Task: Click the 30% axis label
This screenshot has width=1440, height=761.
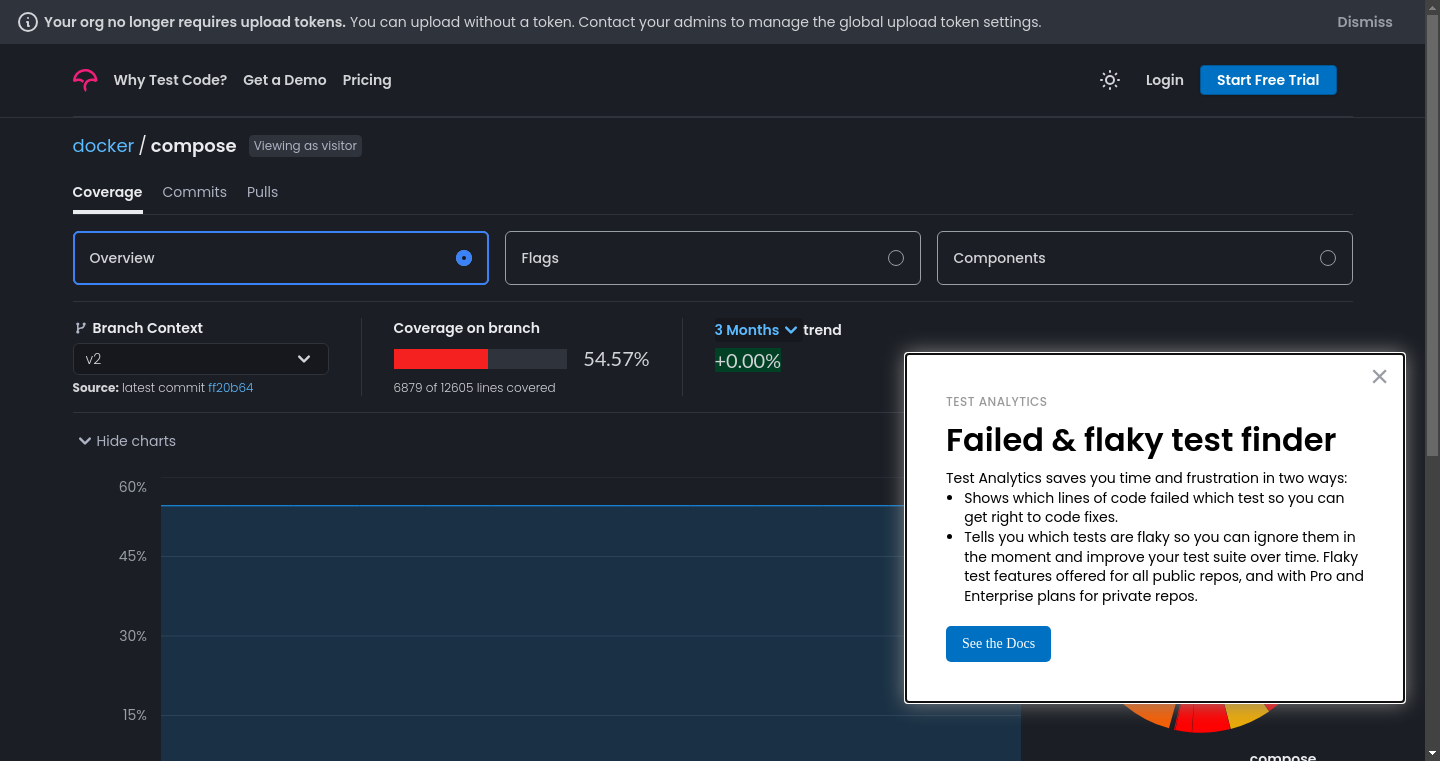Action: click(133, 636)
